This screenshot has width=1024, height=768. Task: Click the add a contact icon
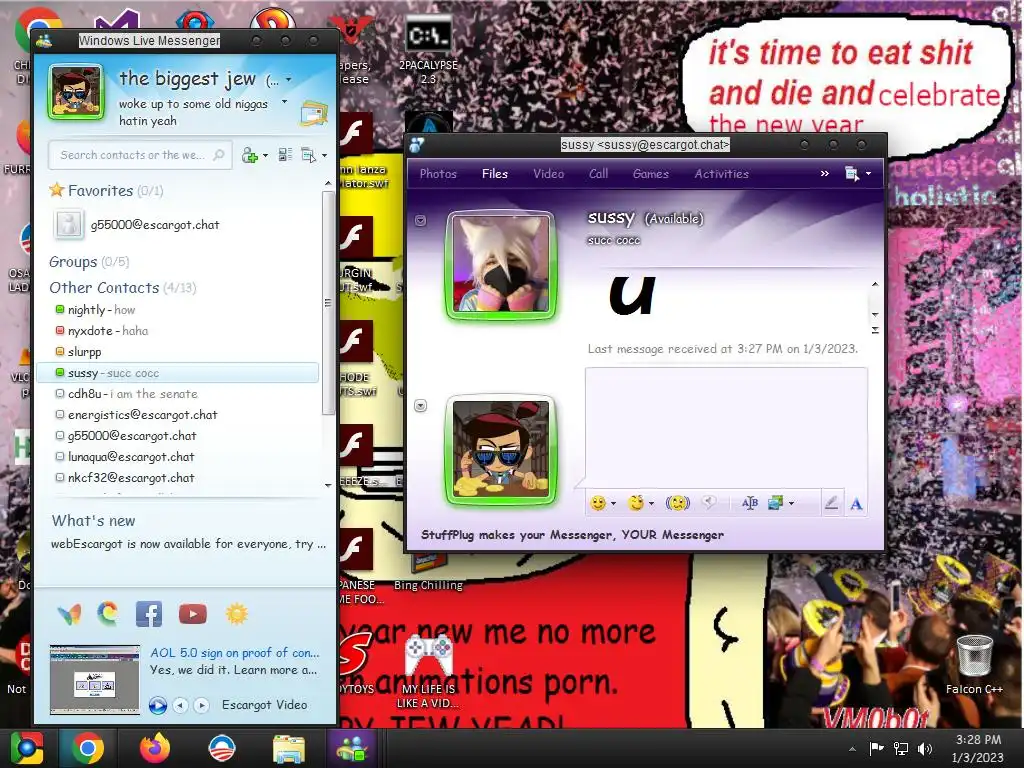pyautogui.click(x=249, y=155)
